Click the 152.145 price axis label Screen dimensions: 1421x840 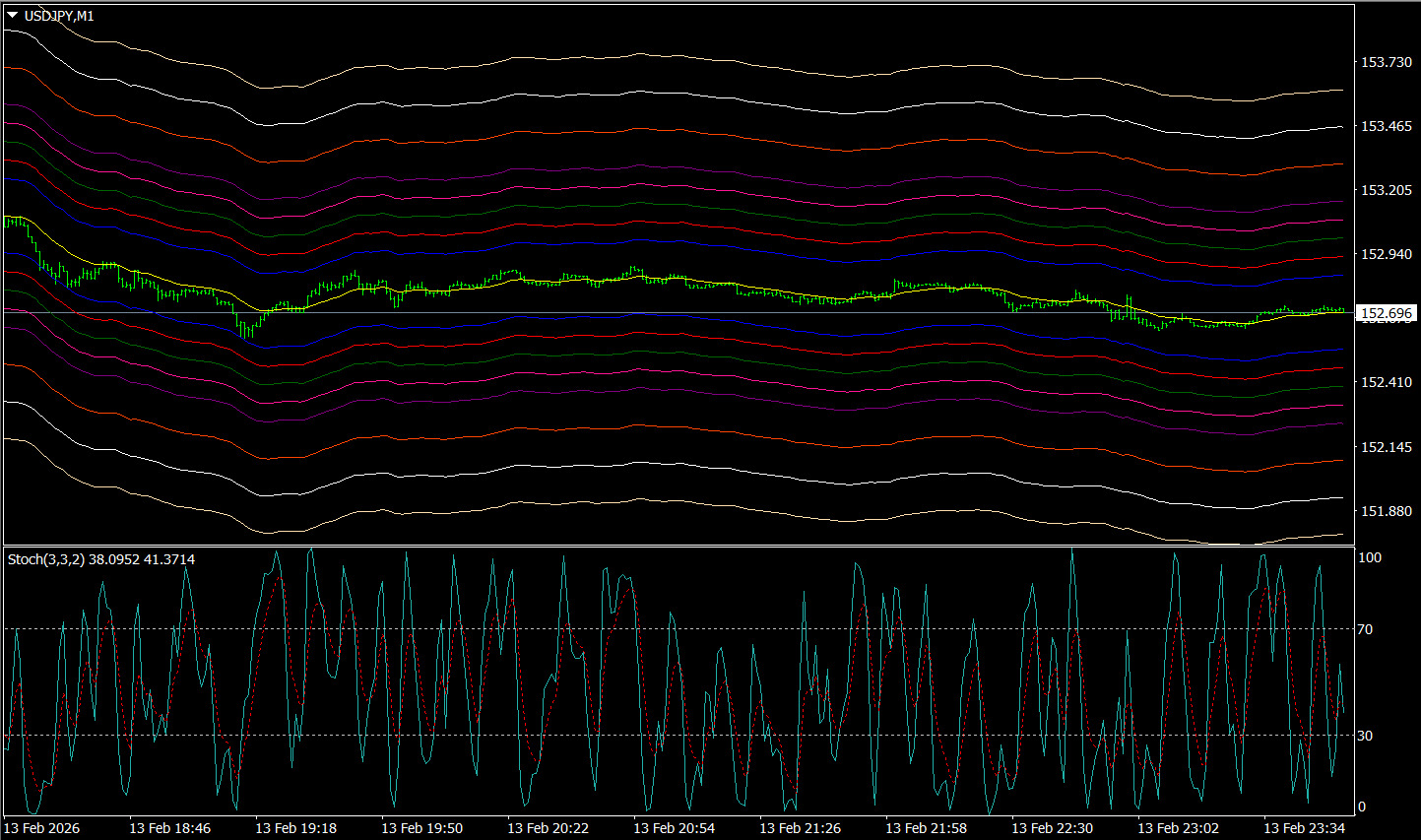1386,447
